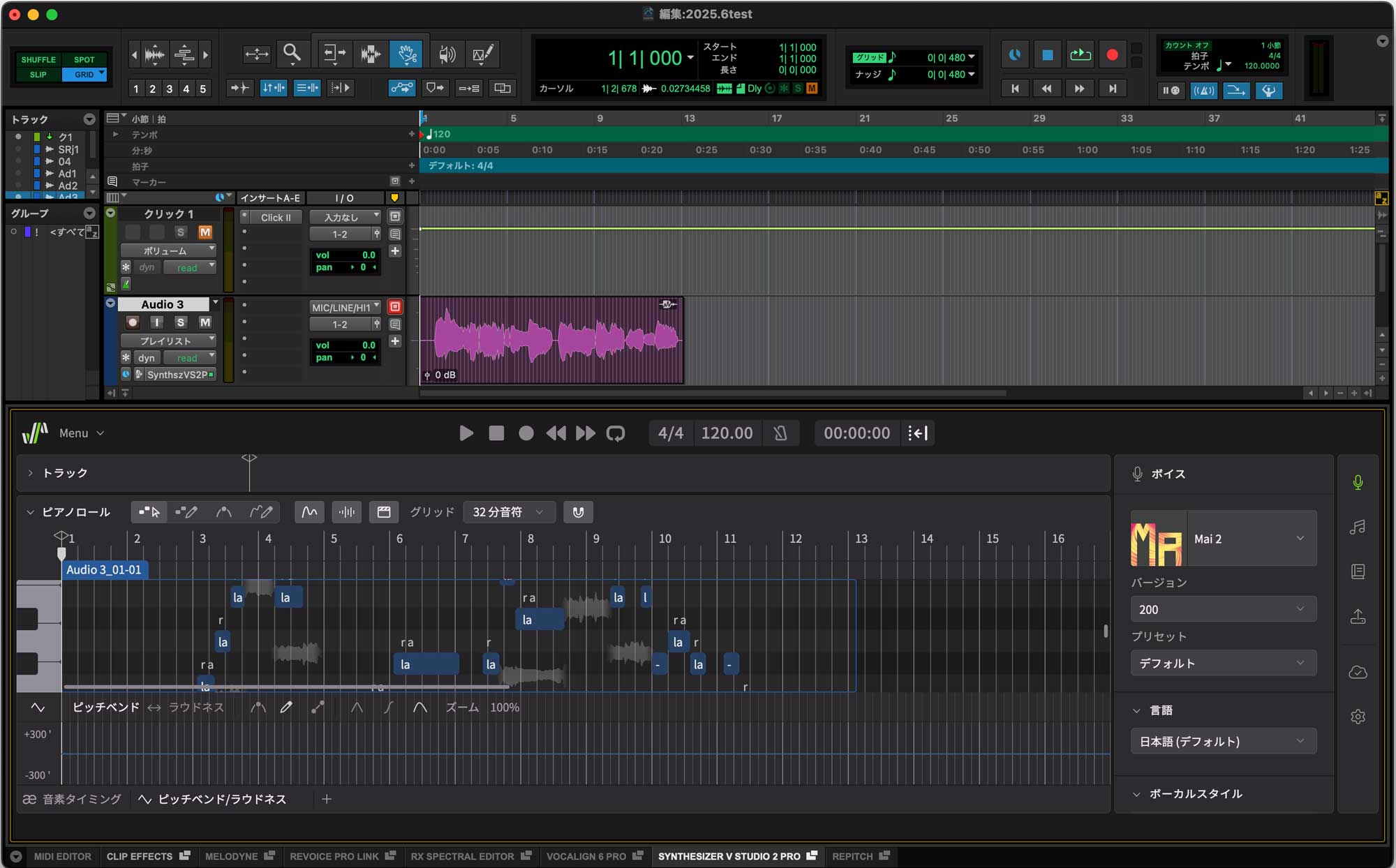Unmute the Click 1 track

[205, 232]
